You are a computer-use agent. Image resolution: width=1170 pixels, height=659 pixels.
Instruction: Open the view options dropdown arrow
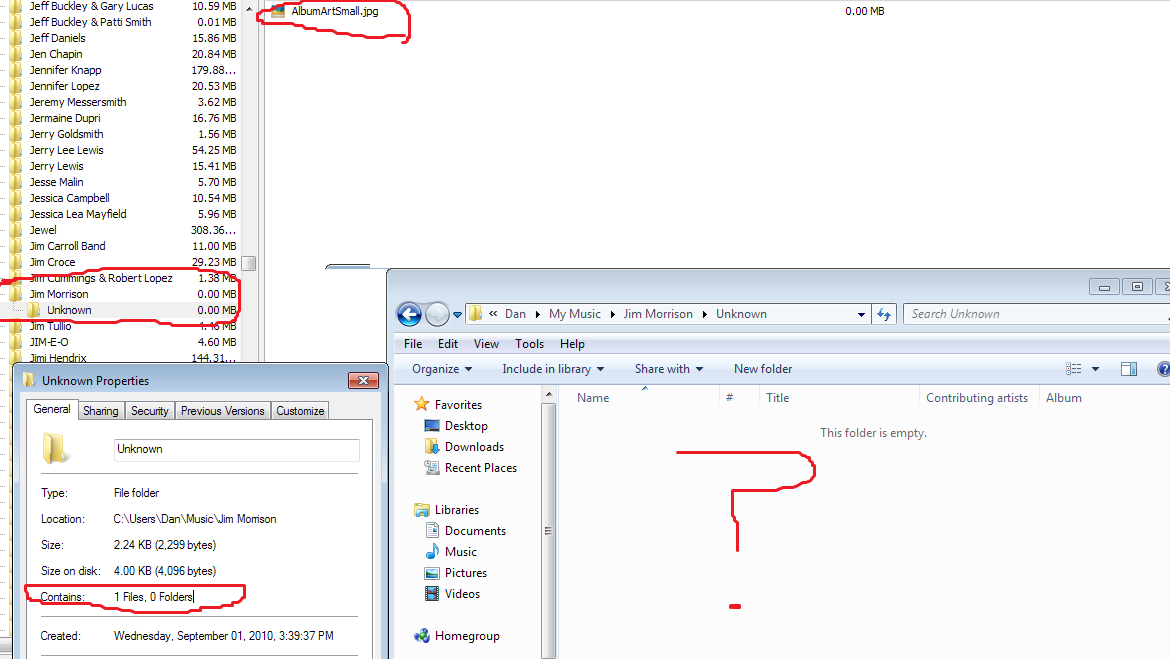click(x=1095, y=369)
